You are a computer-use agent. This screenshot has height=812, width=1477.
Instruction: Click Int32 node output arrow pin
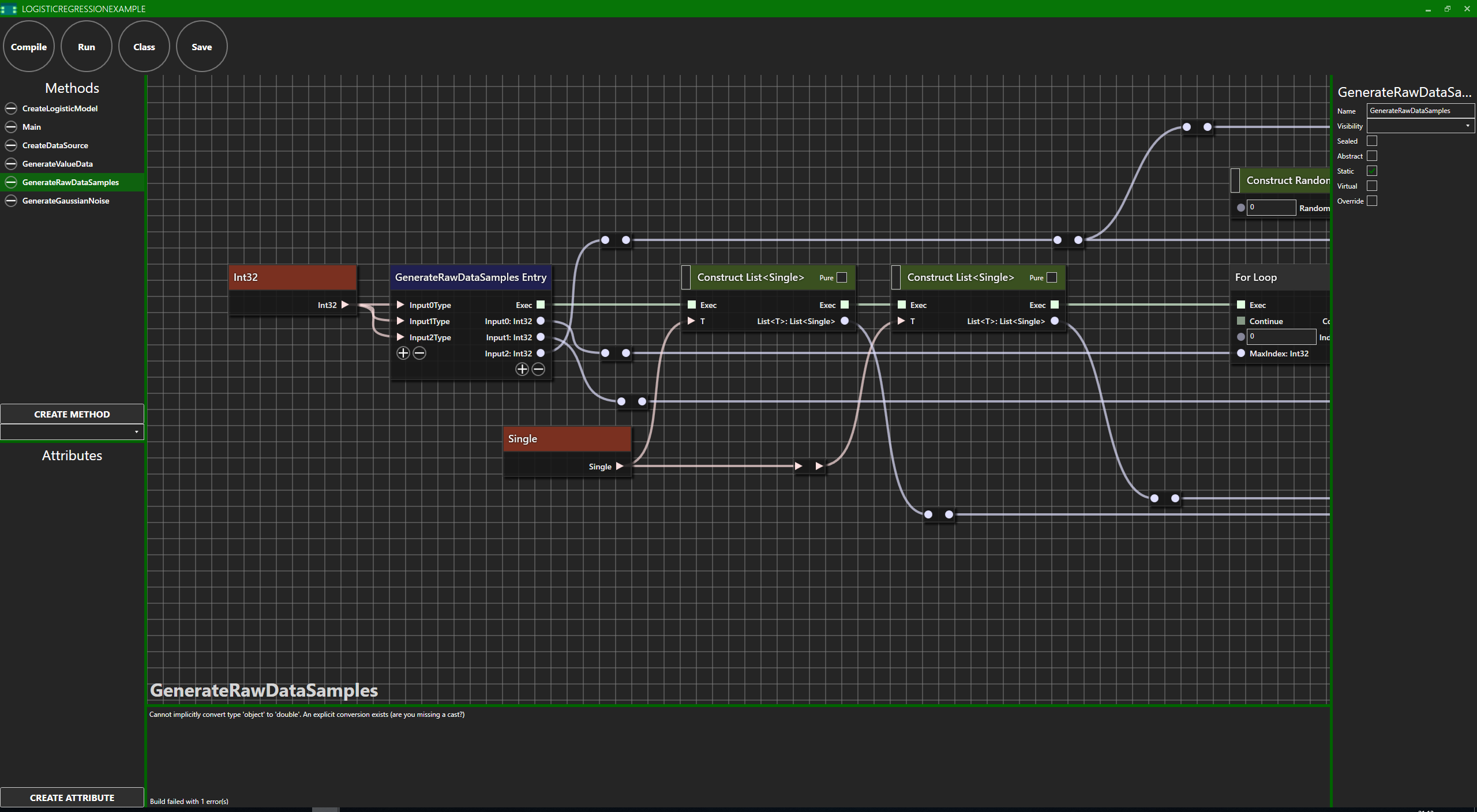[345, 305]
